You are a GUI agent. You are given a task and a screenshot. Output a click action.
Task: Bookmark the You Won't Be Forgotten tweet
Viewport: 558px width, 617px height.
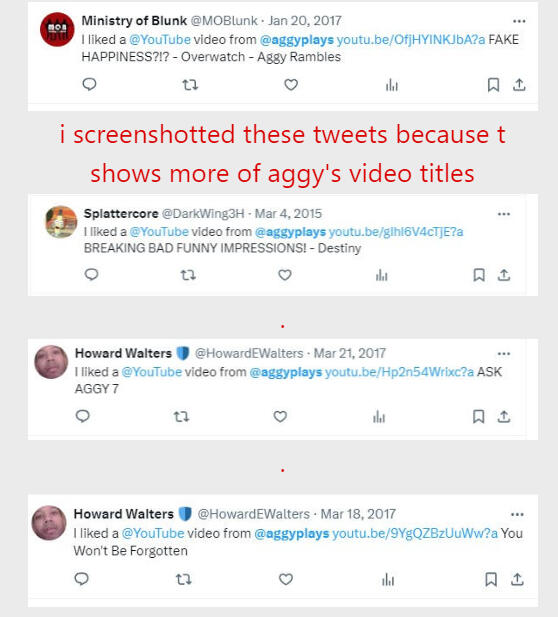coord(491,579)
